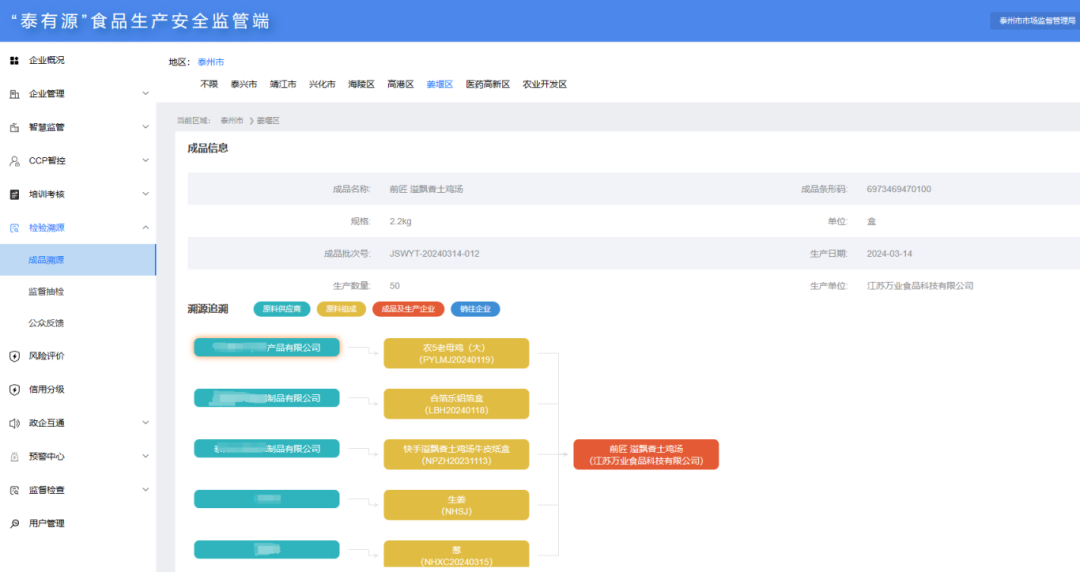Click the 培训考核 document icon
The height and width of the screenshot is (572, 1080).
point(14,194)
